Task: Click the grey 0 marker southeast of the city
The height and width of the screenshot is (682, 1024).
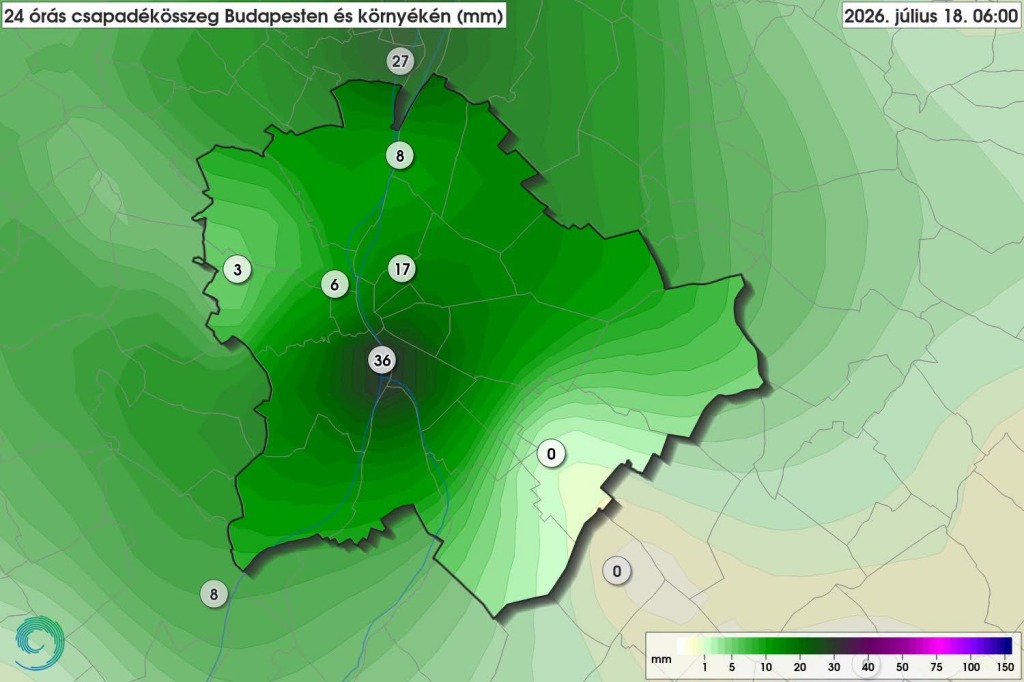Action: (x=616, y=572)
